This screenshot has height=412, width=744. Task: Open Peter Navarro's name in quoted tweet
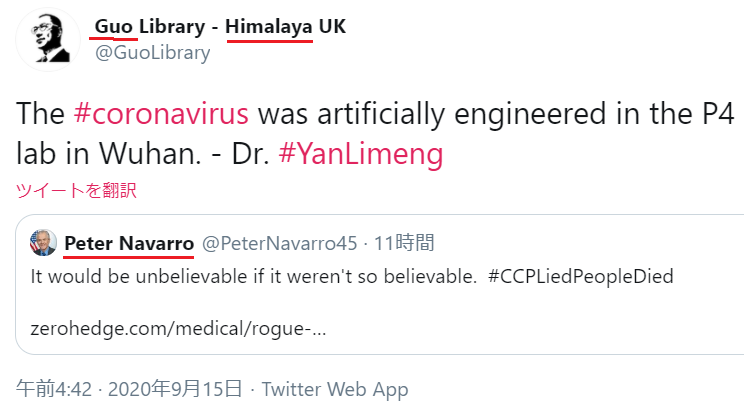coord(129,243)
